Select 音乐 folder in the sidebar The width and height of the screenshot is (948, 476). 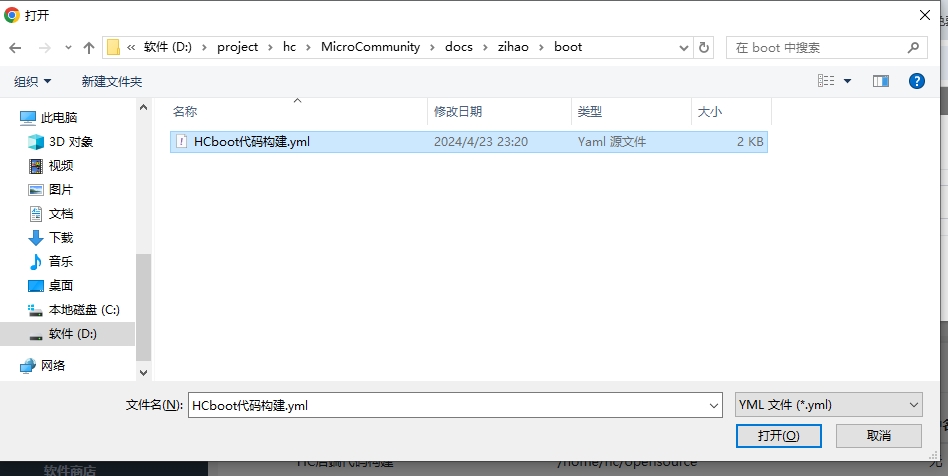click(x=60, y=262)
